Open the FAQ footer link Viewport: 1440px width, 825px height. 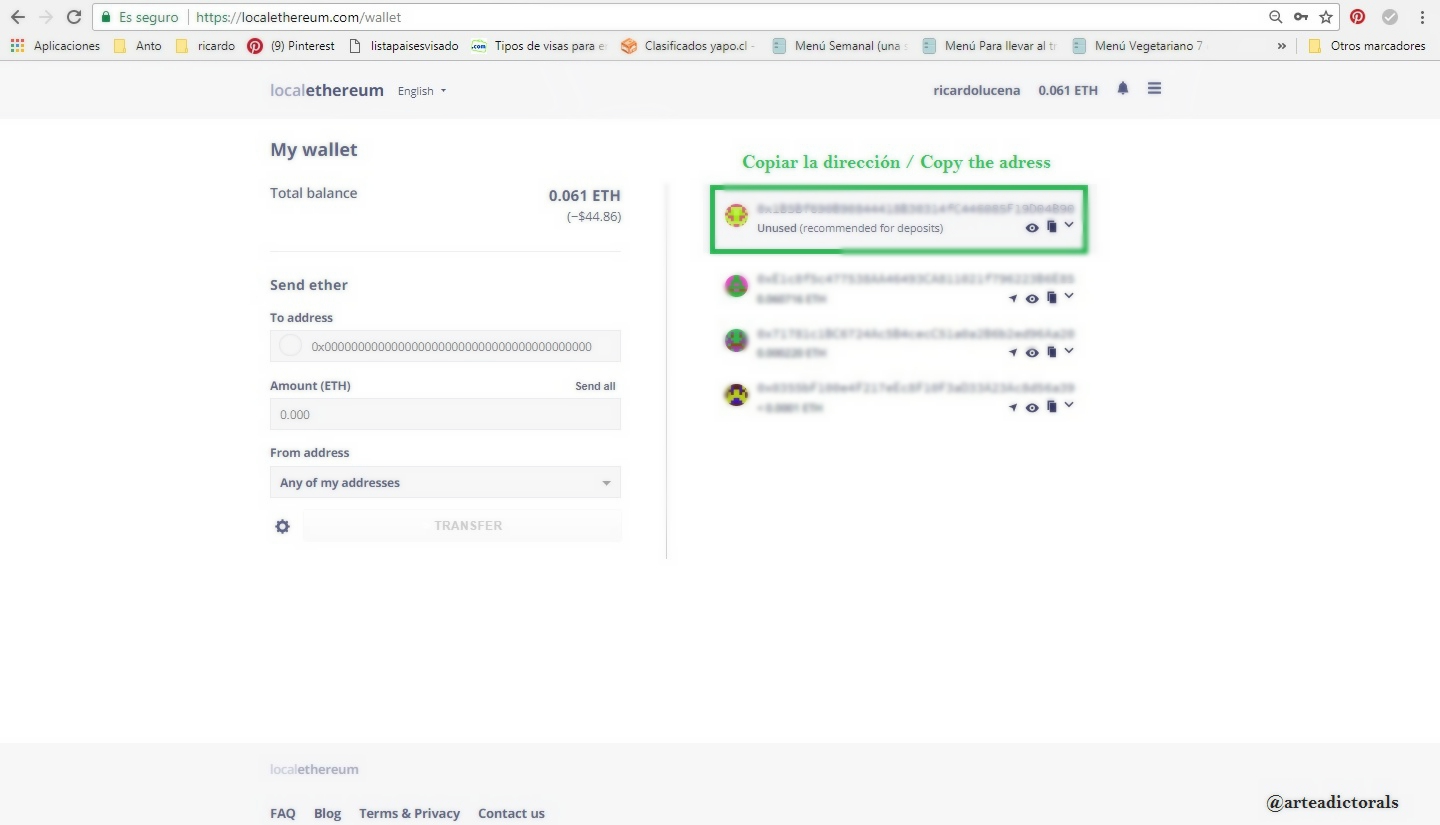point(283,813)
